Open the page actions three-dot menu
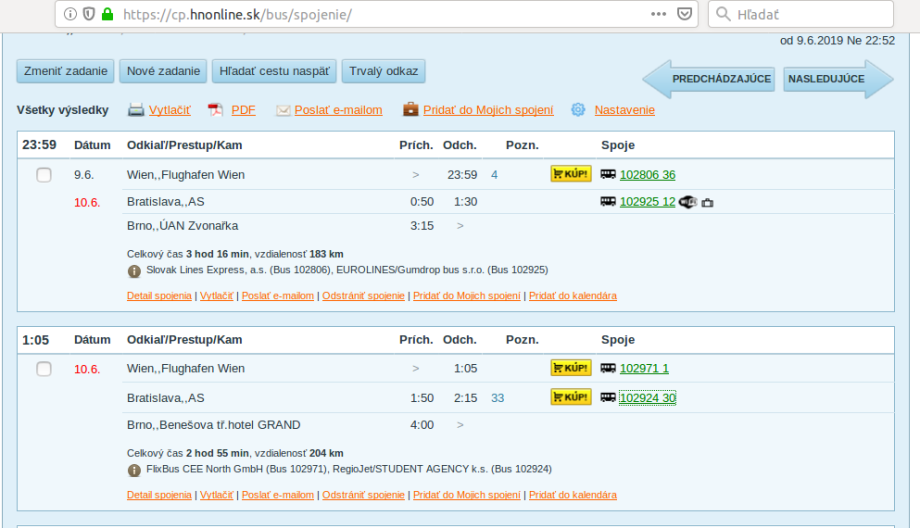The height and width of the screenshot is (528, 920). pyautogui.click(x=658, y=15)
